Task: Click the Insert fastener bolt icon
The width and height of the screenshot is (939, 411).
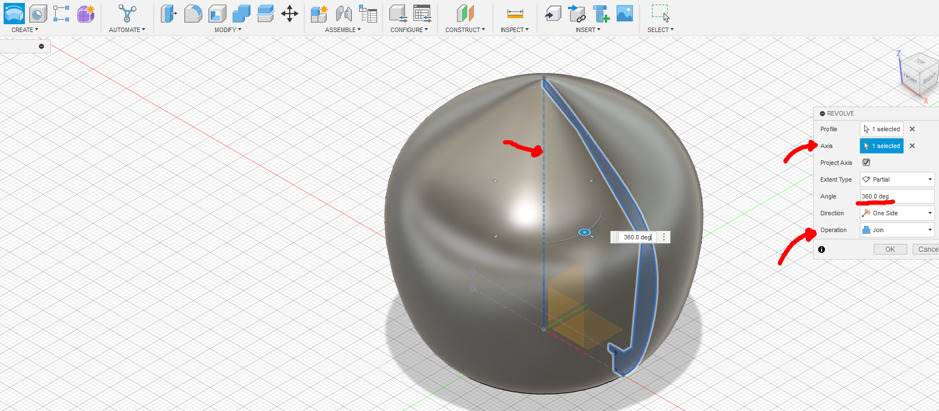Action: click(x=601, y=13)
